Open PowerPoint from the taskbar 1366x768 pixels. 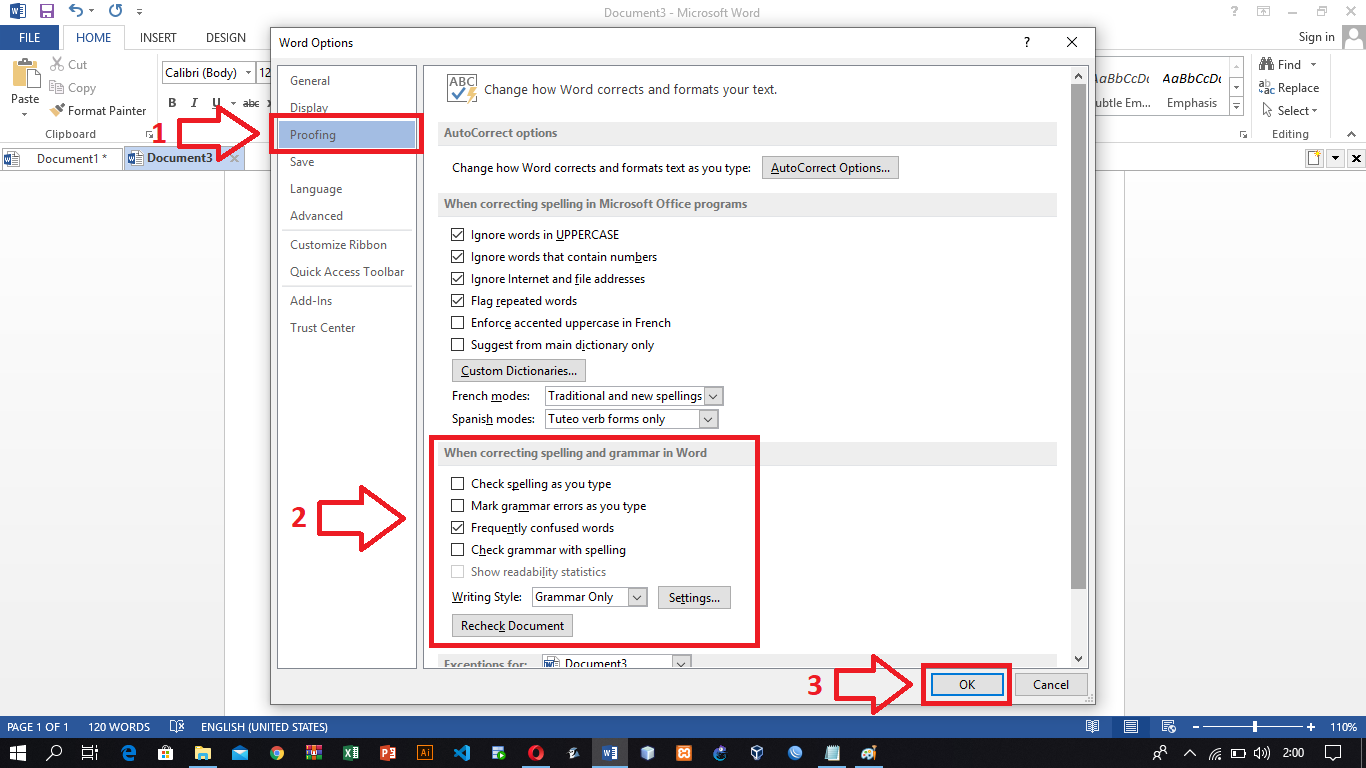point(388,753)
